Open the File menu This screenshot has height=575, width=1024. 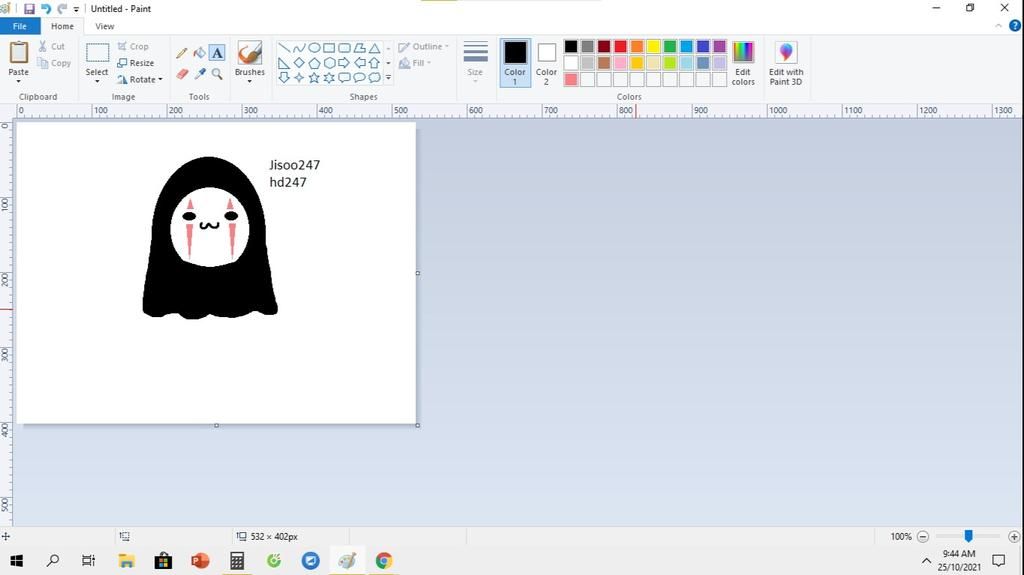coord(20,26)
